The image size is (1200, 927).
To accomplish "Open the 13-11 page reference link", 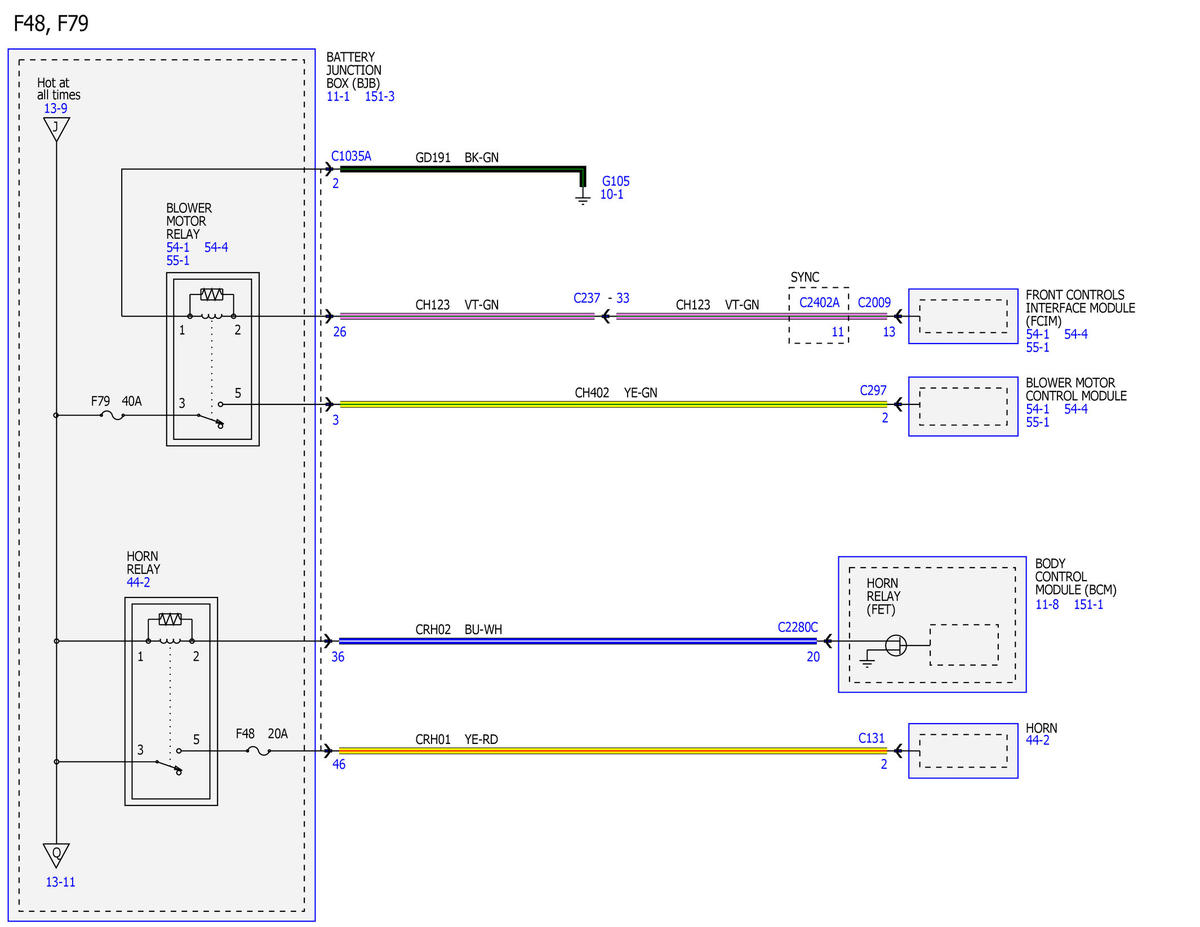I will click(60, 882).
